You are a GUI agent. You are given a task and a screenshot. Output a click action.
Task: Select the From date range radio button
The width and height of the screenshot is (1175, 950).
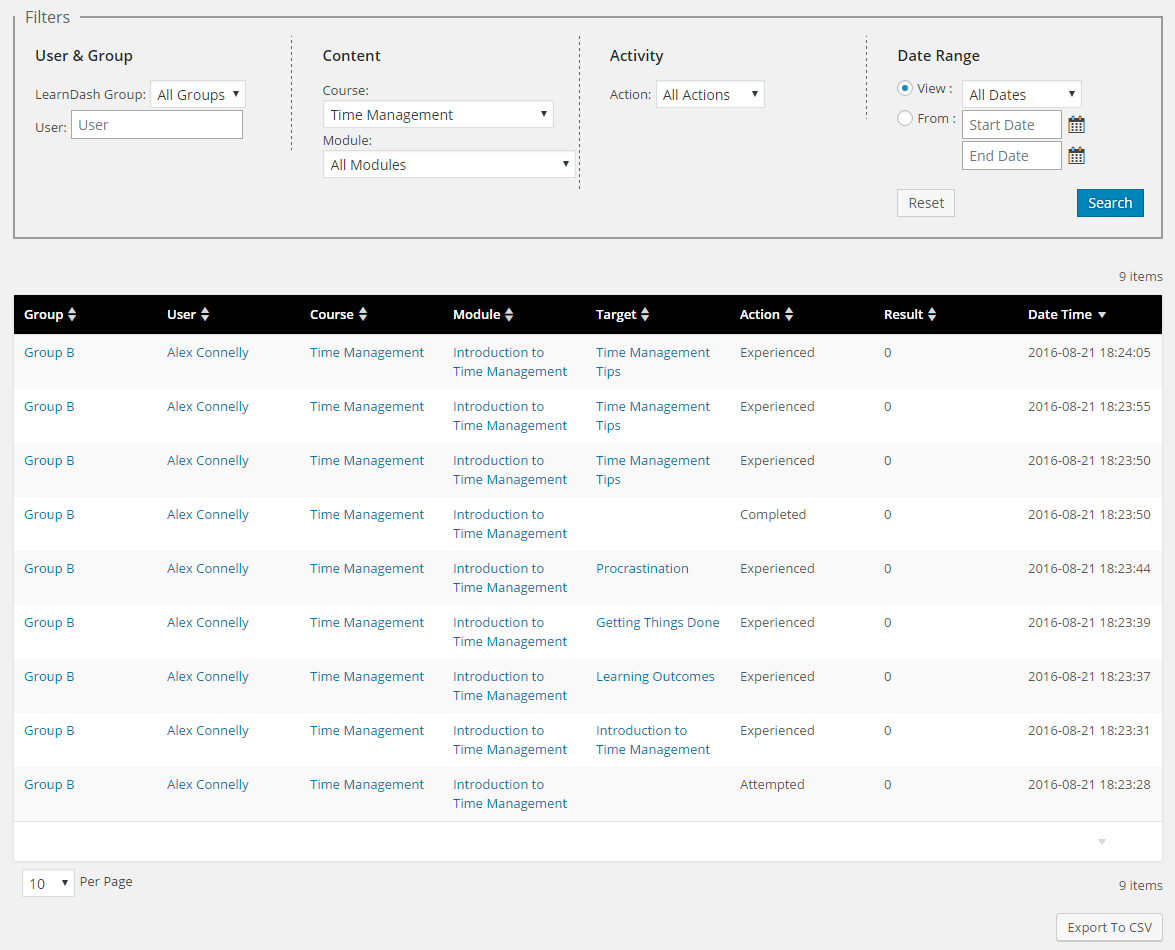coord(905,118)
